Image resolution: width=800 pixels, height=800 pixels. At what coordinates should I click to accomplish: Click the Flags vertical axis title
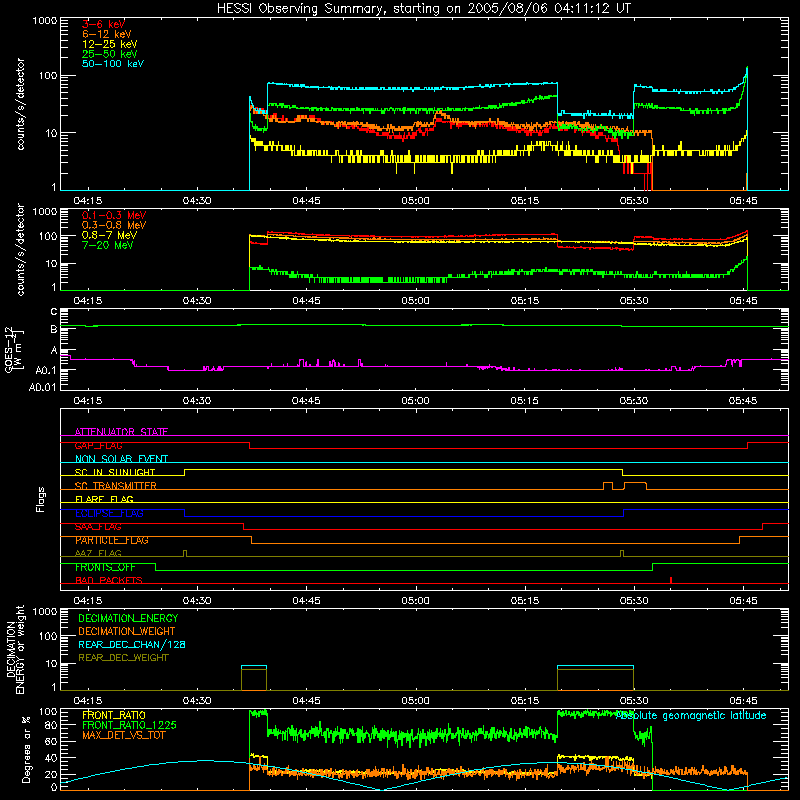click(40, 499)
